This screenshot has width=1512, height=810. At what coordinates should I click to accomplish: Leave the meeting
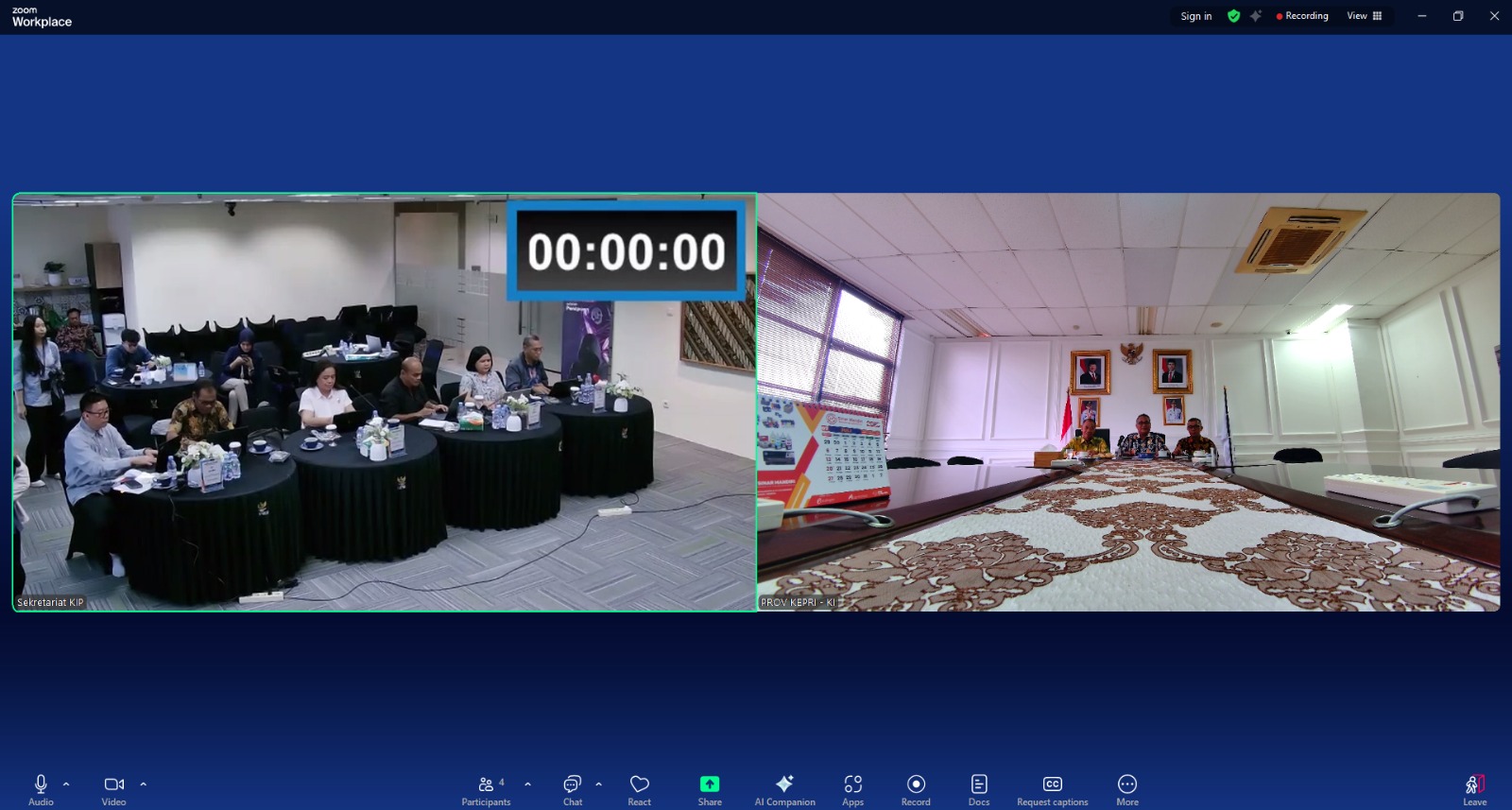1474,788
